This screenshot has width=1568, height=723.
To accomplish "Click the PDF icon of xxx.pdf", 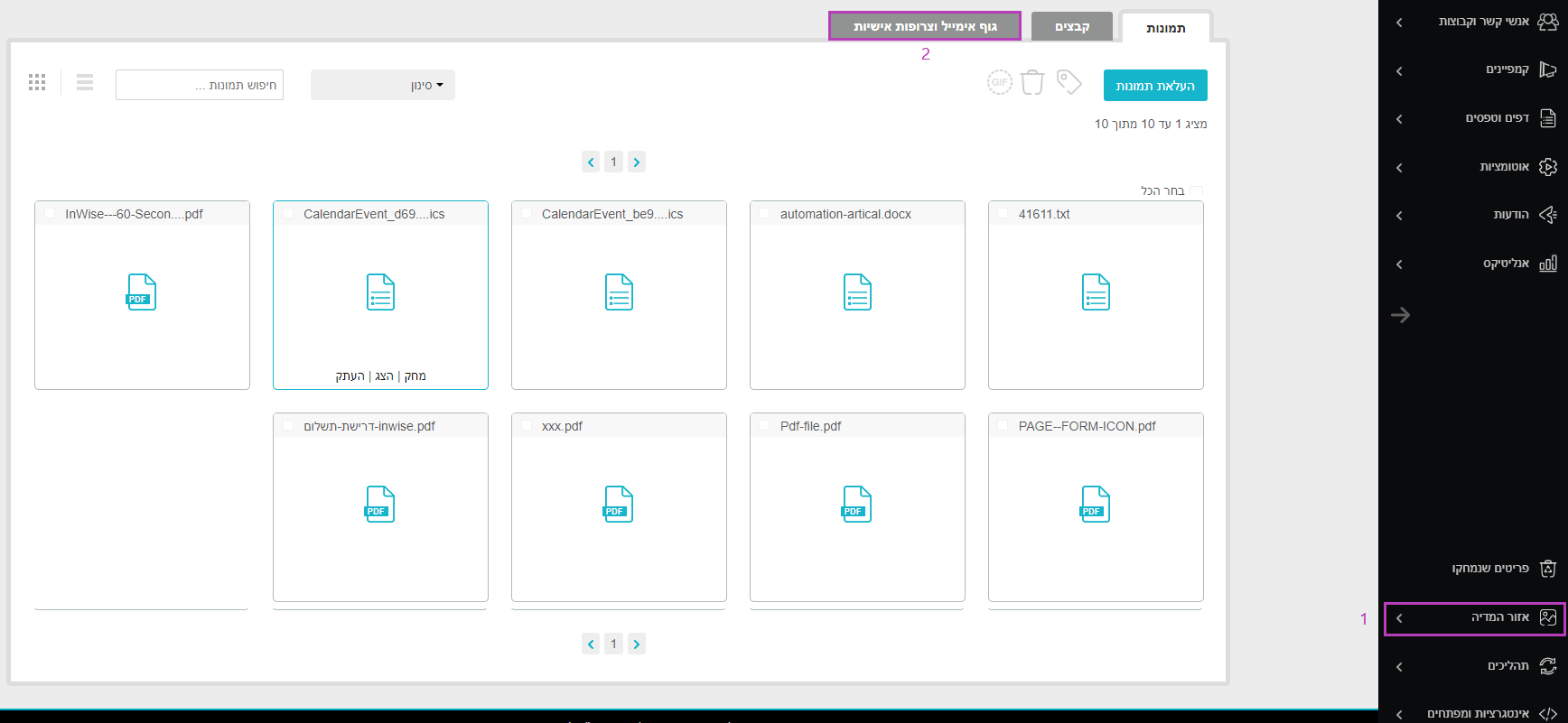I will 618,505.
